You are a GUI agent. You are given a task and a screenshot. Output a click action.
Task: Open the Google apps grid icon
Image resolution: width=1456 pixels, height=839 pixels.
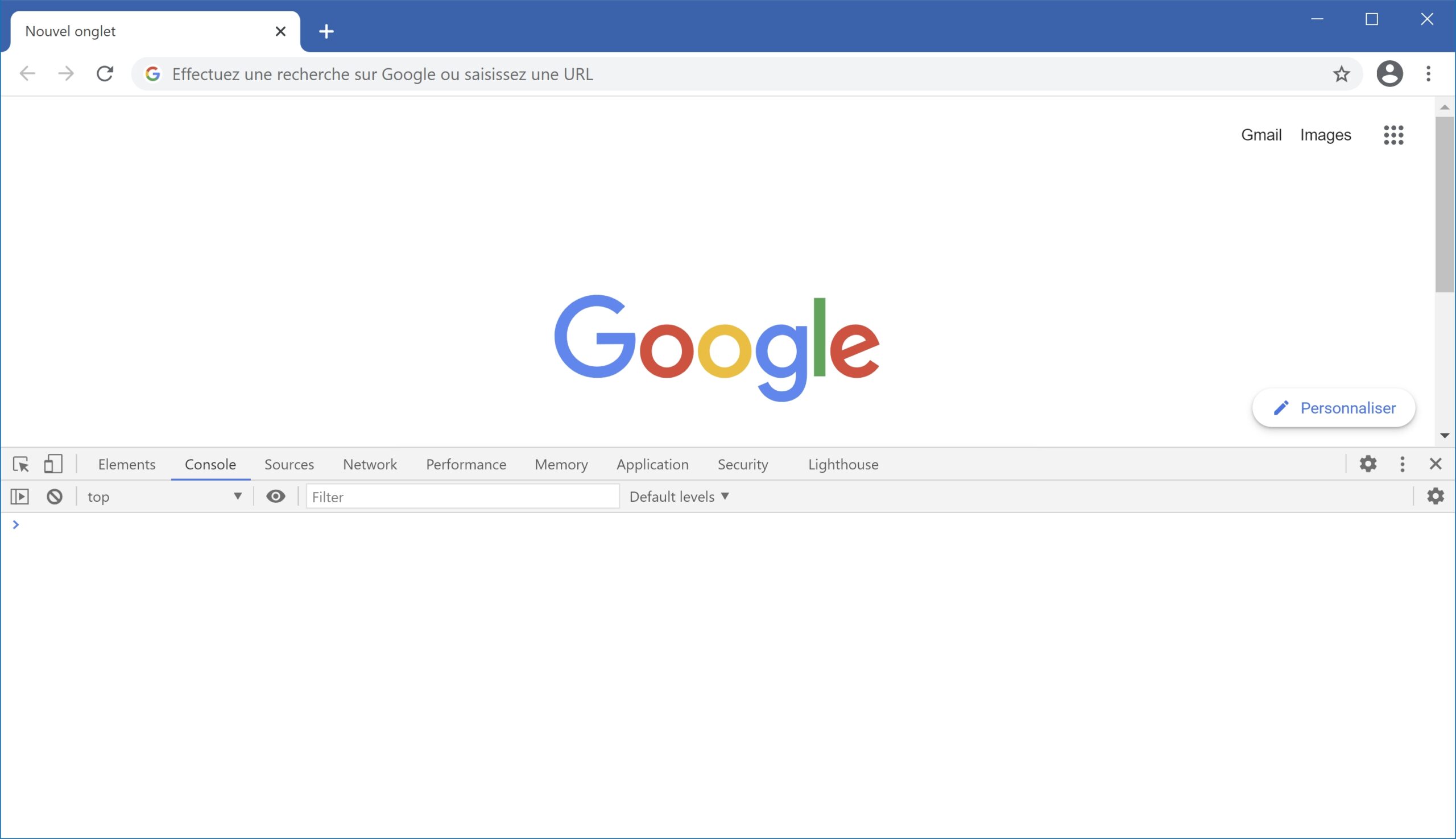[1393, 135]
